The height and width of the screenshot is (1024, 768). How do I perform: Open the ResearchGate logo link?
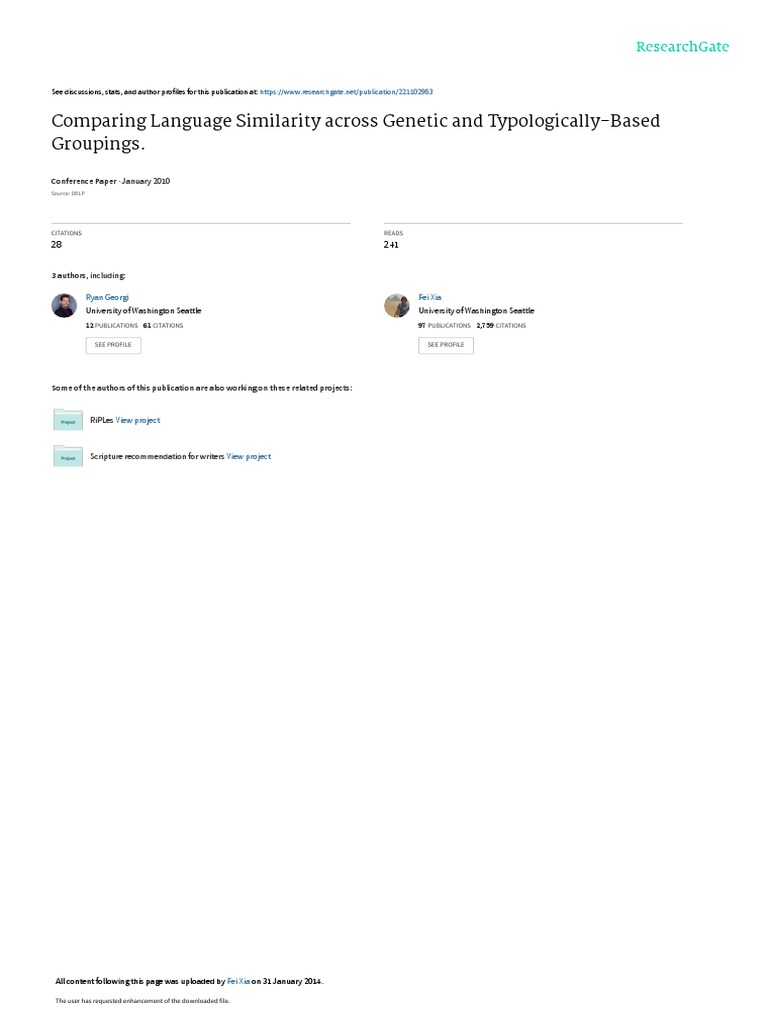[x=682, y=46]
